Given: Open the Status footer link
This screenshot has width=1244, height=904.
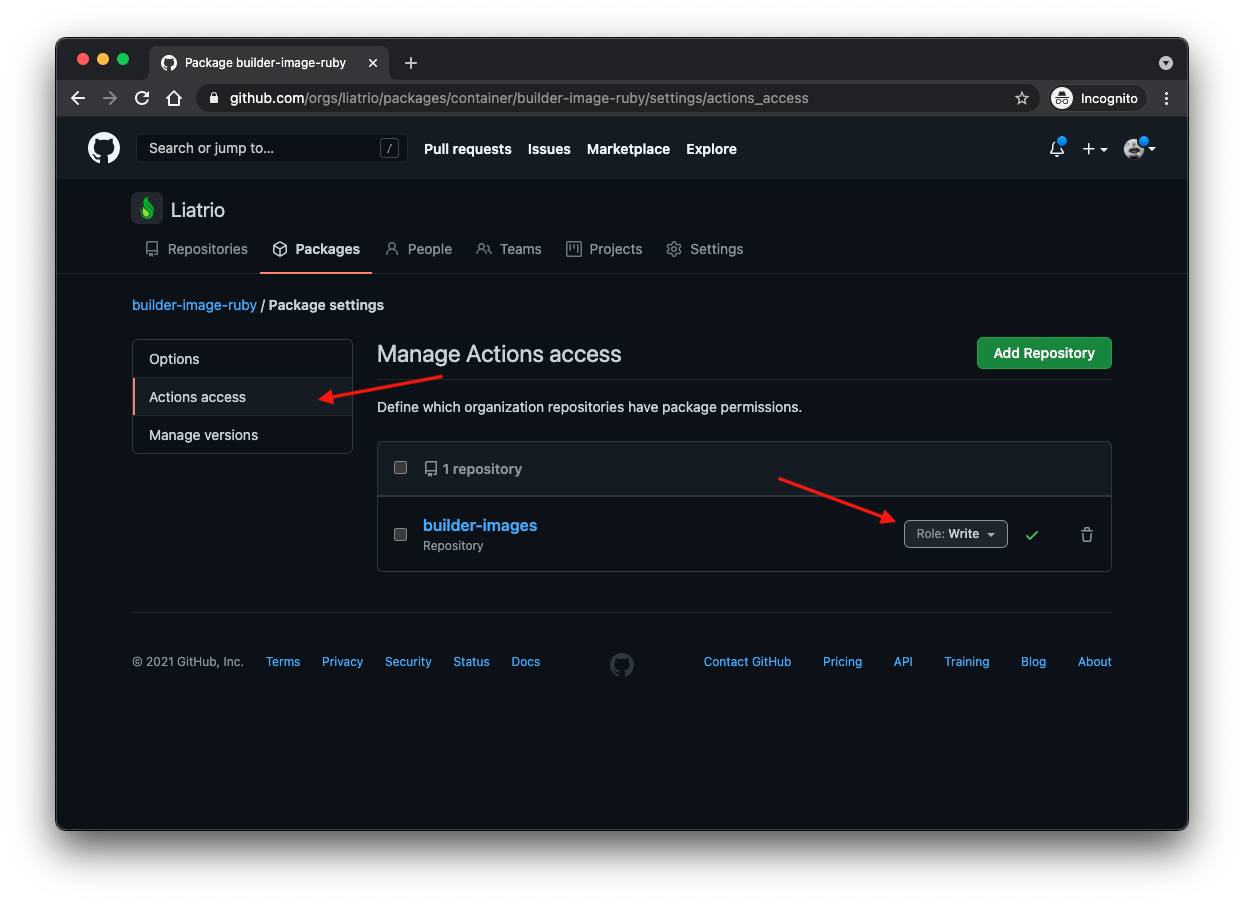Looking at the screenshot, I should [x=471, y=662].
